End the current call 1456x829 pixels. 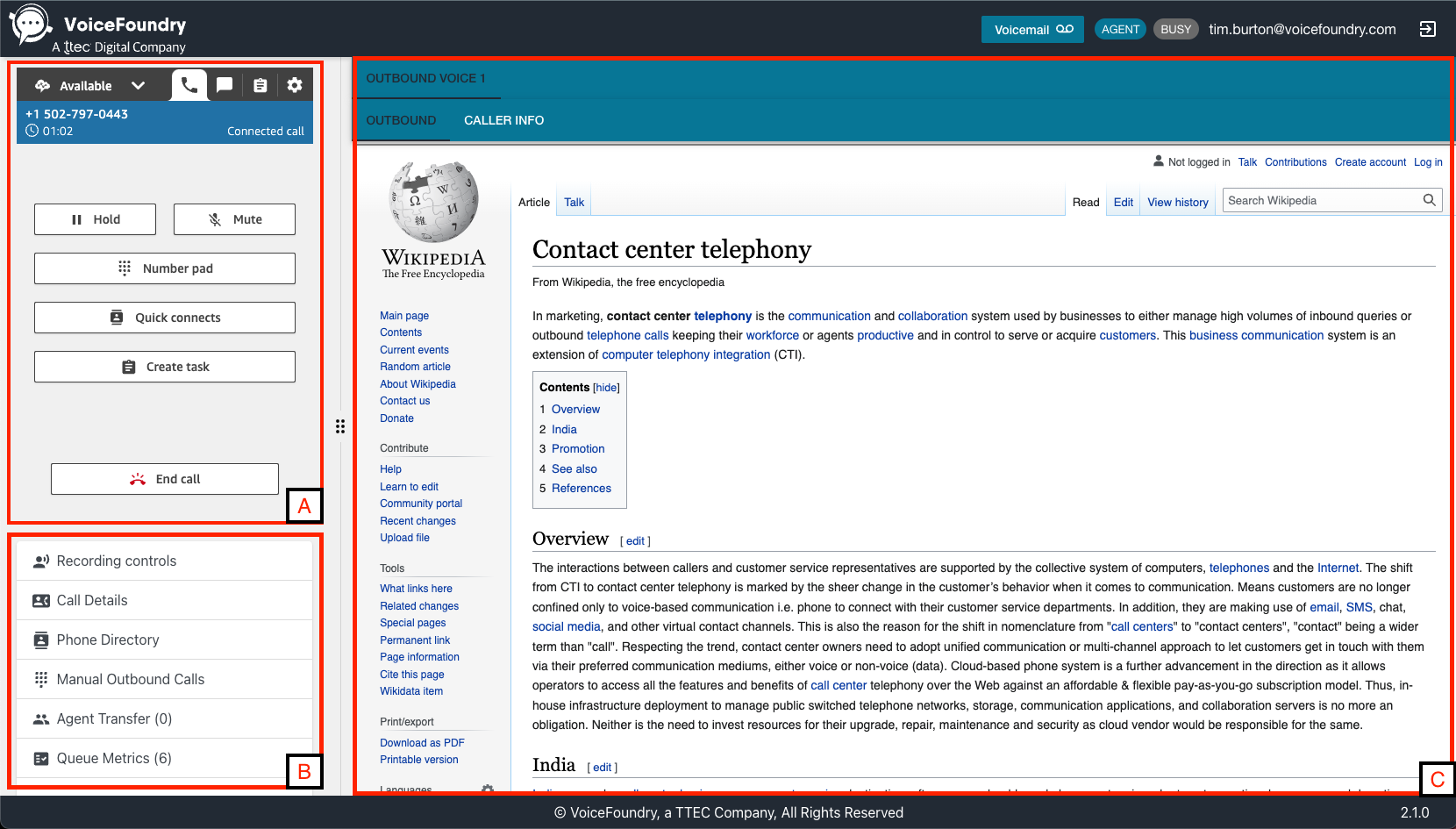[x=165, y=479]
